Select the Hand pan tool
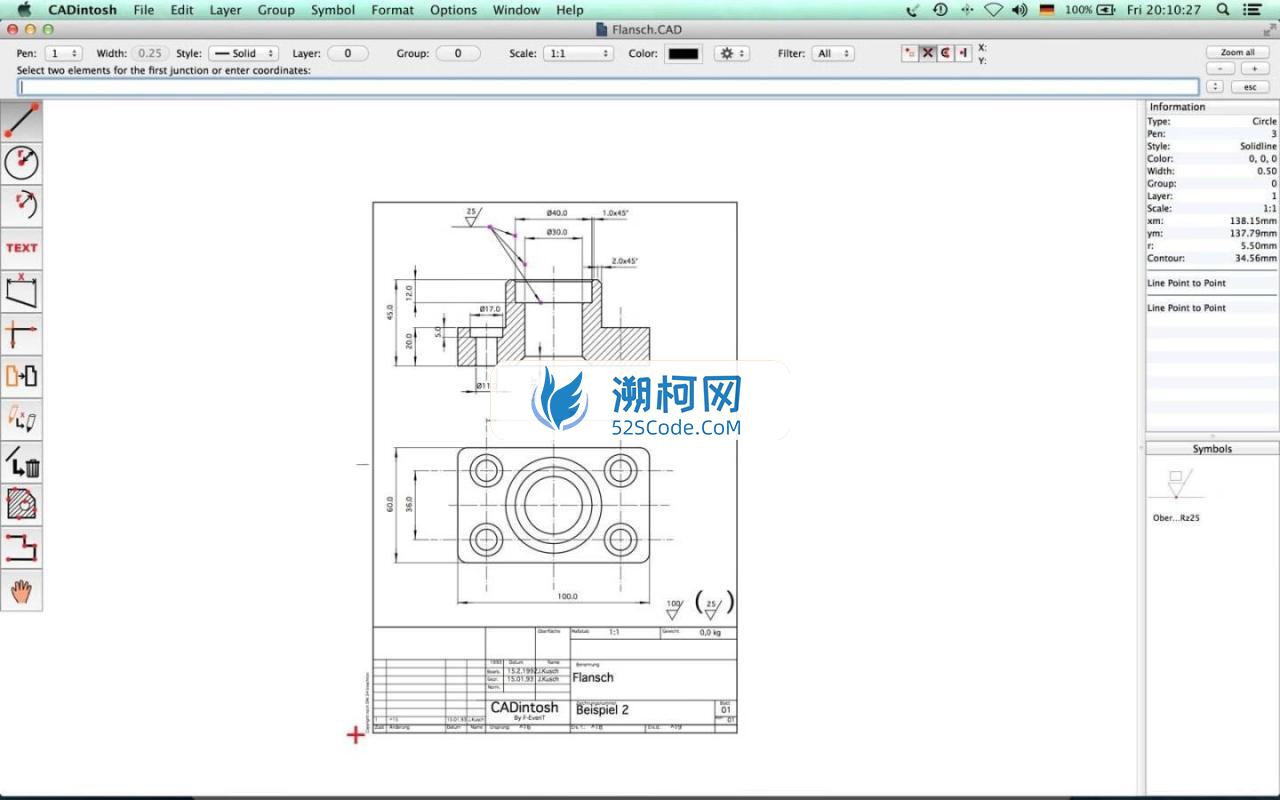Viewport: 1280px width, 800px height. (x=21, y=590)
